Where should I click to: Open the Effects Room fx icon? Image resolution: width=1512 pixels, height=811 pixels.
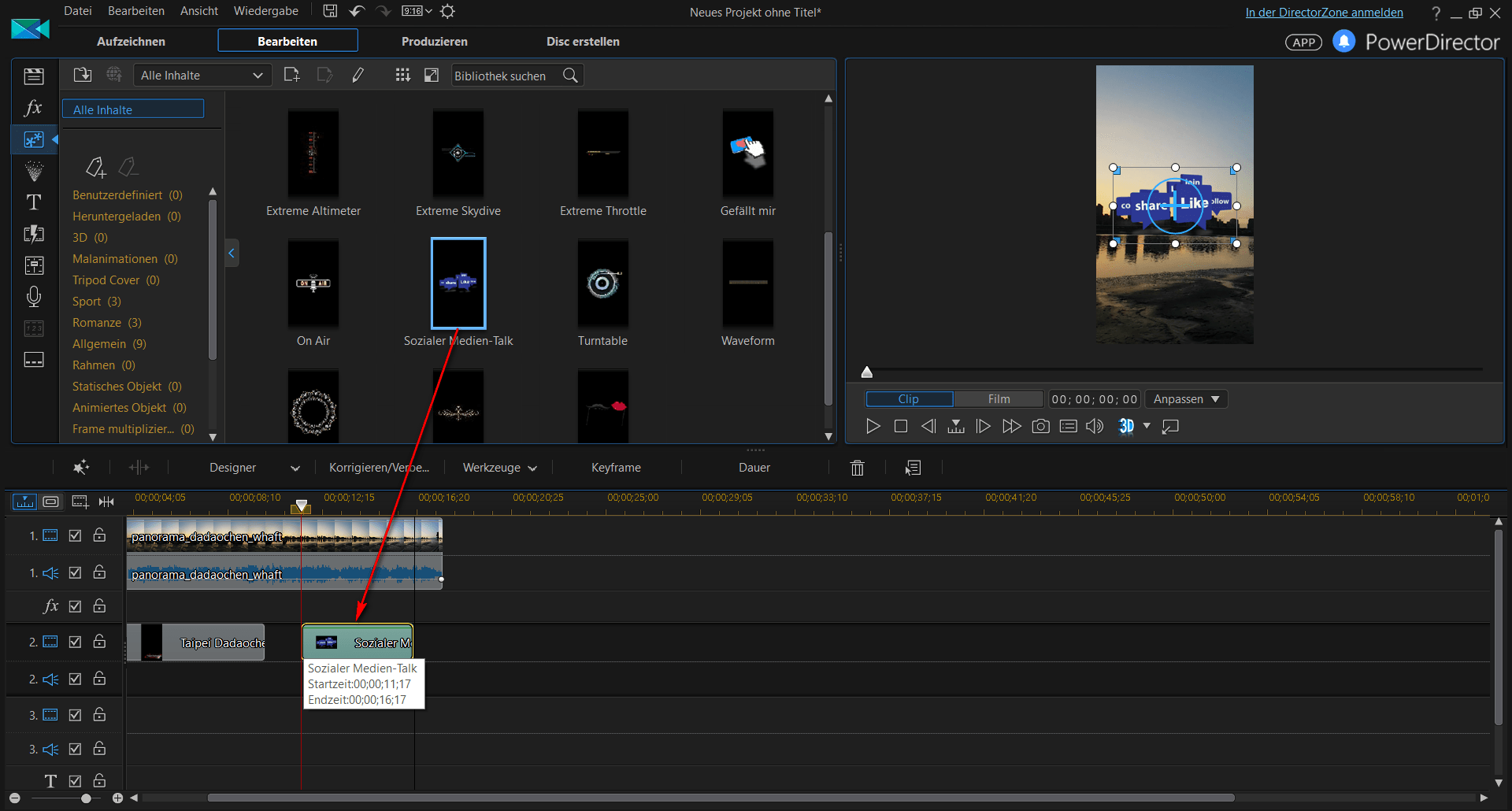34,107
